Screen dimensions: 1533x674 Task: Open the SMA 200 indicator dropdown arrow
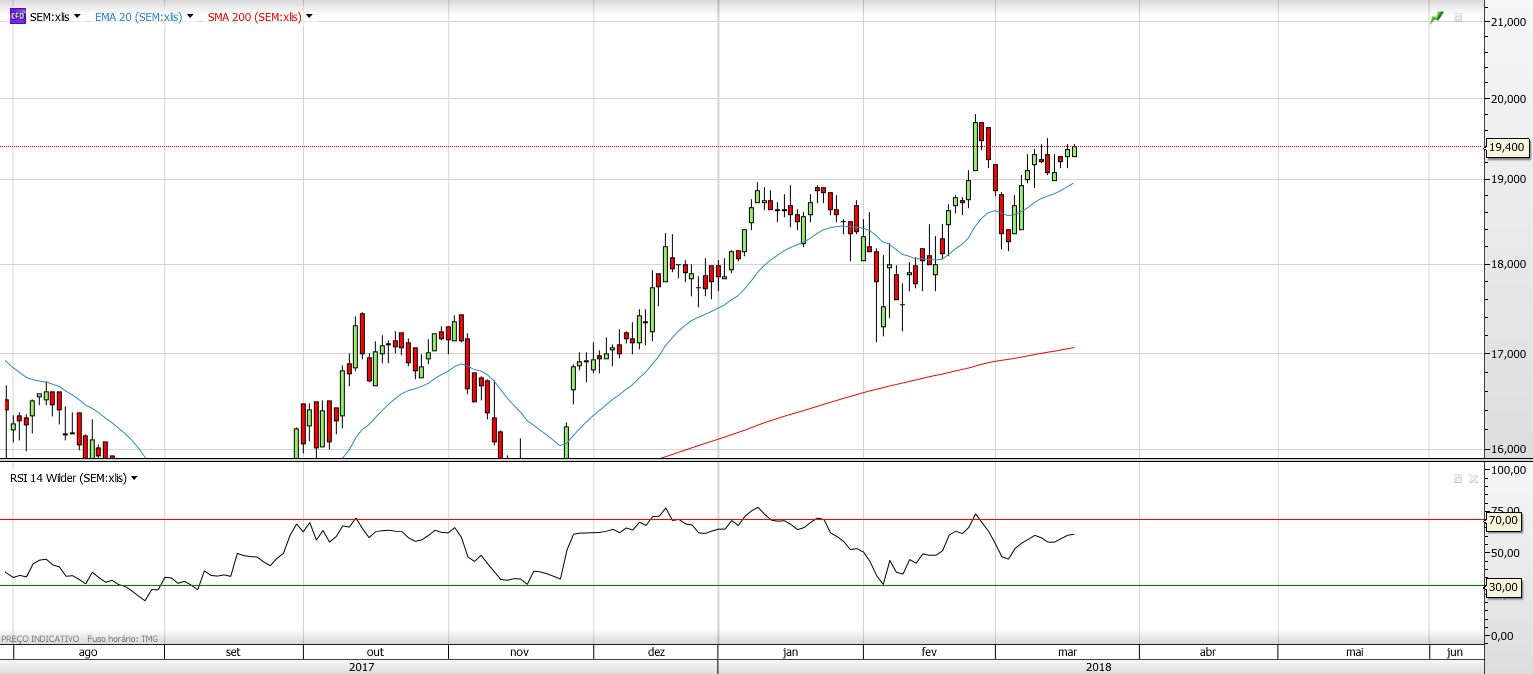click(x=309, y=16)
